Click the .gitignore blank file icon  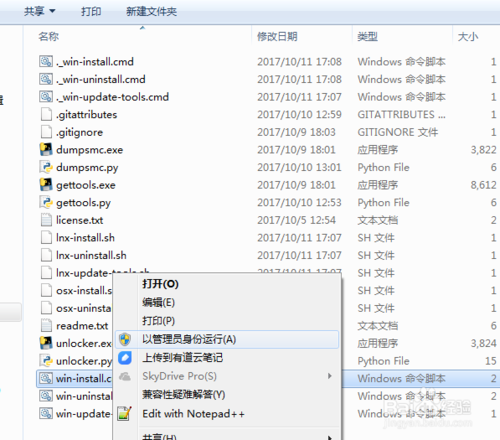46,132
